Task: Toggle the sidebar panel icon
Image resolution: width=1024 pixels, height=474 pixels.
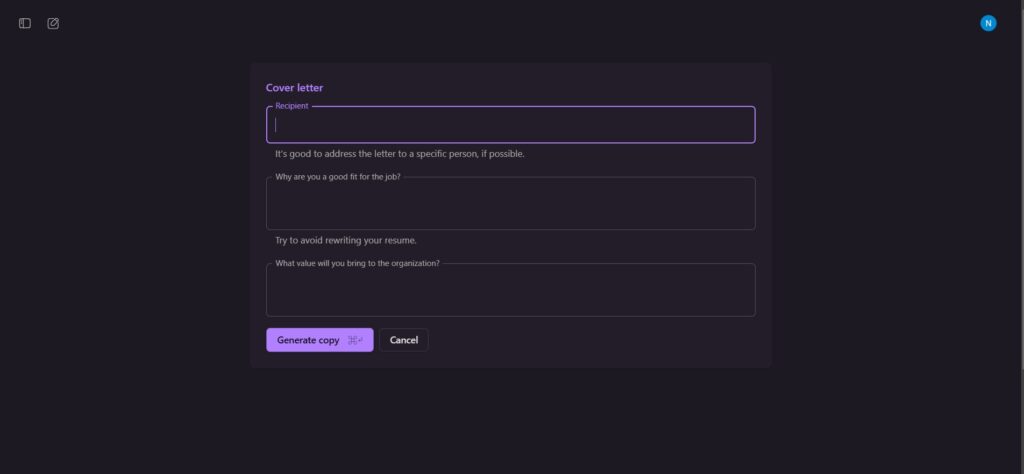Action: 25,23
